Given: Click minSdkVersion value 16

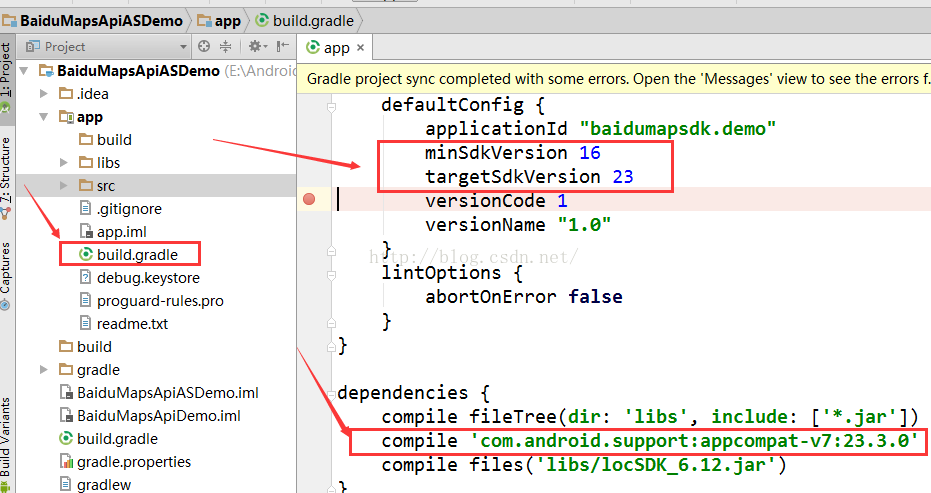Looking at the screenshot, I should 590,153.
